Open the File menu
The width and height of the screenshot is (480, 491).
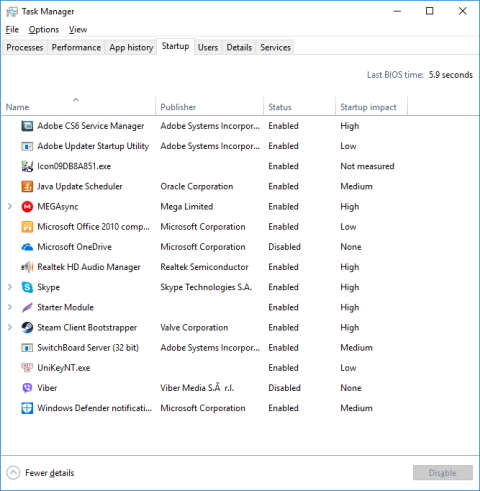(x=12, y=30)
